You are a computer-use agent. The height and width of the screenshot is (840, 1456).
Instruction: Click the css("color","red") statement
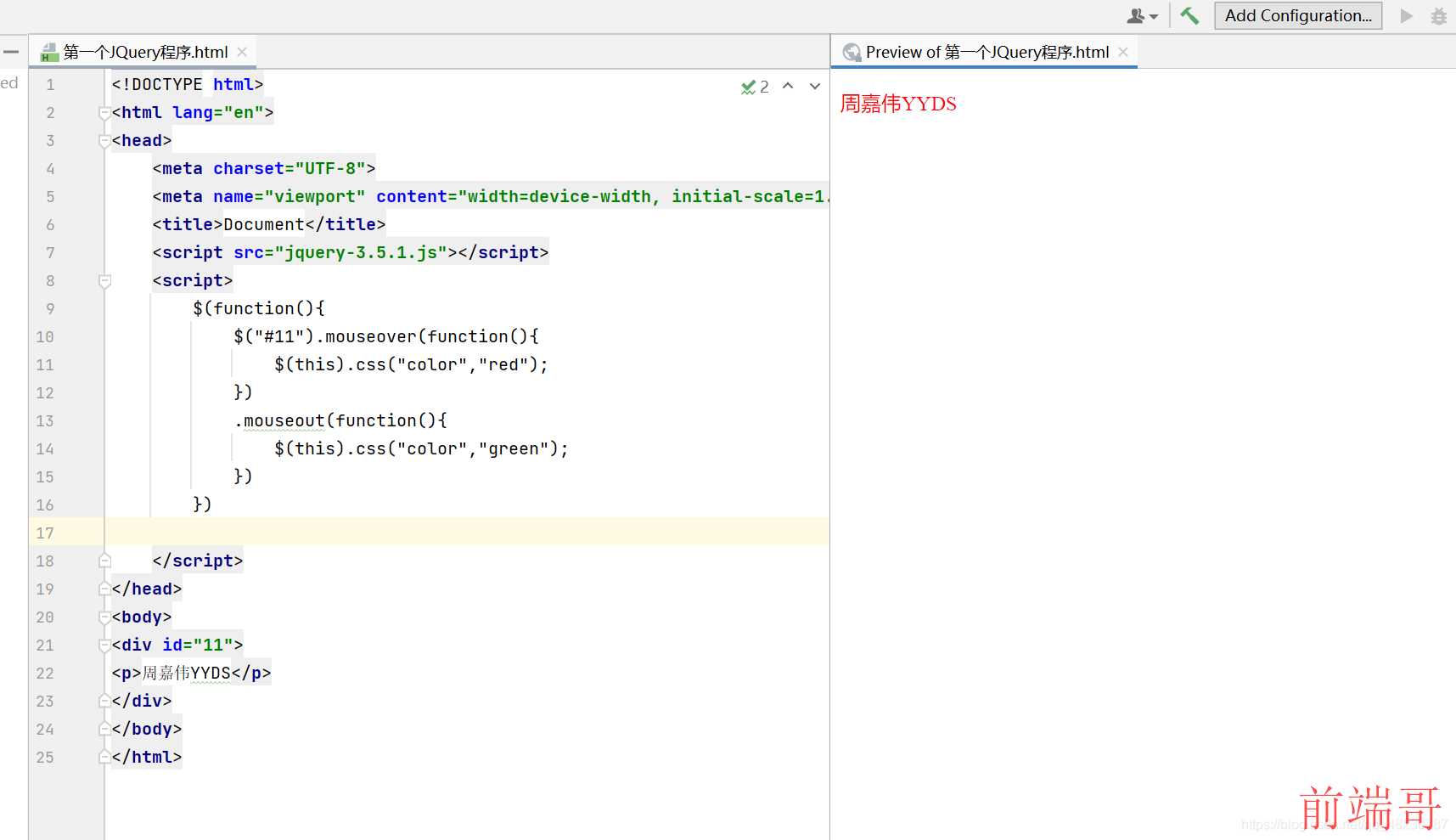pos(412,364)
